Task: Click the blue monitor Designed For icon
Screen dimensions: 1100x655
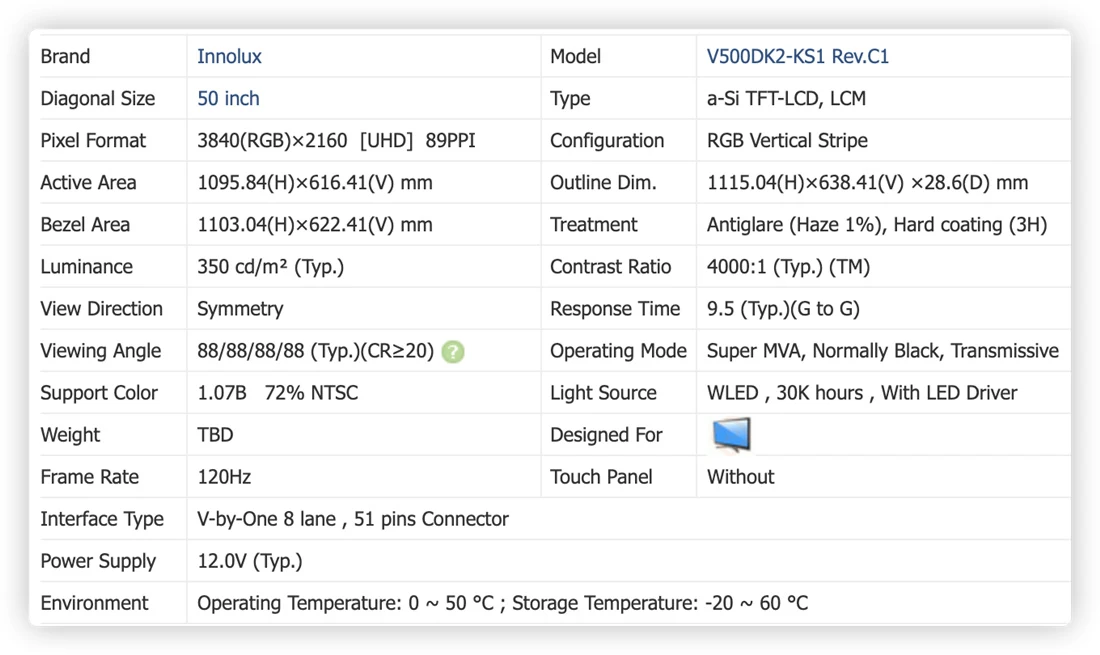Action: [731, 434]
